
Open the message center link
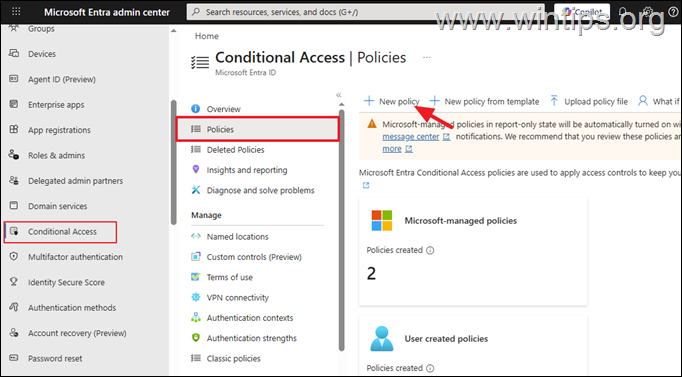point(411,137)
